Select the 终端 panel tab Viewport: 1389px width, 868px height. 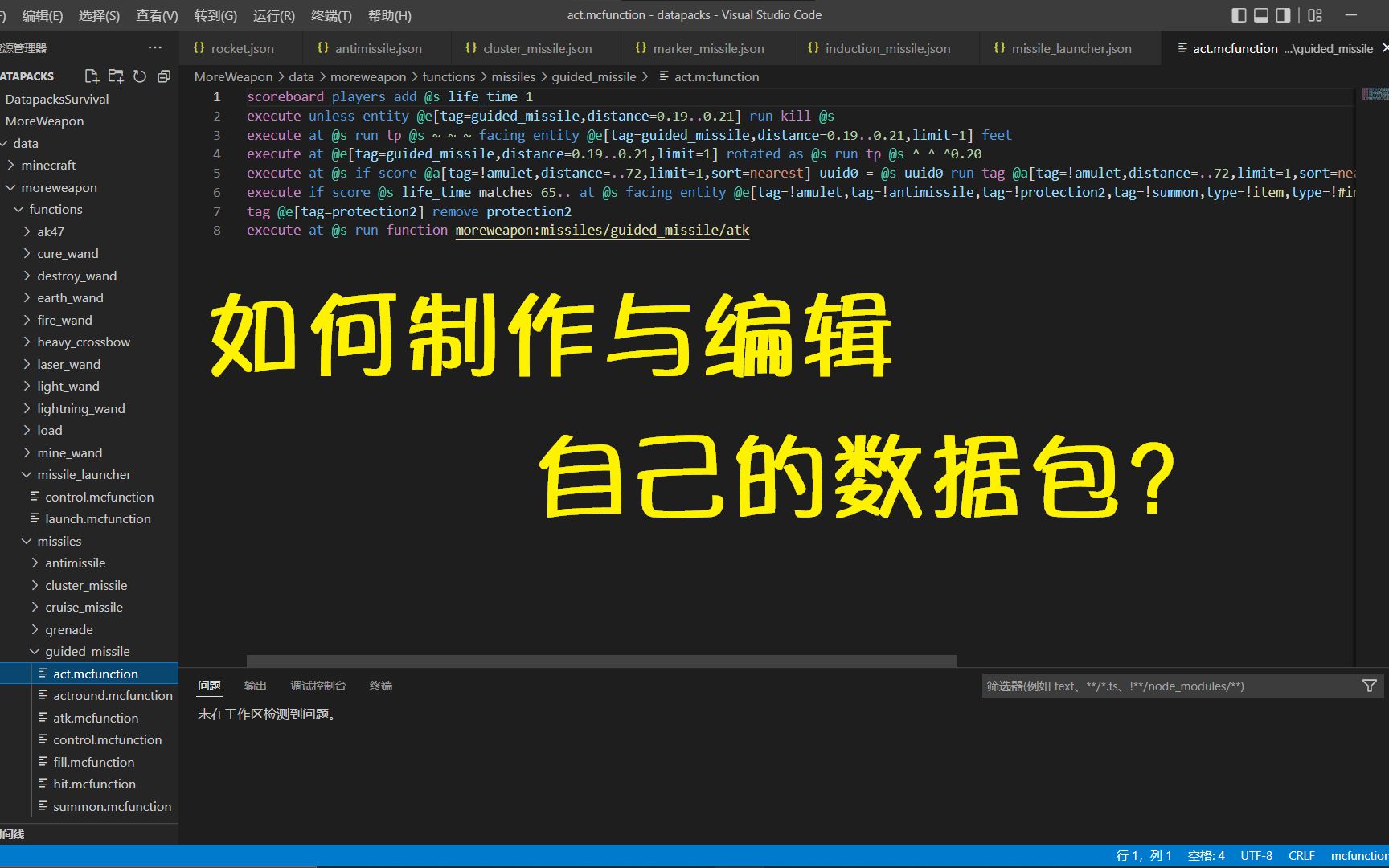coord(380,686)
